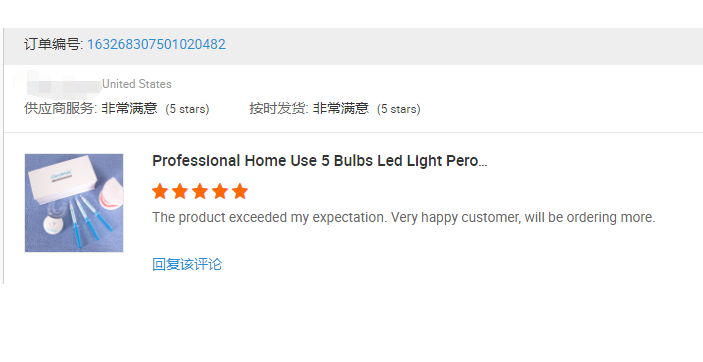This screenshot has height=362, width=703.
Task: Open order number 163268307501020482 link
Action: tap(156, 44)
